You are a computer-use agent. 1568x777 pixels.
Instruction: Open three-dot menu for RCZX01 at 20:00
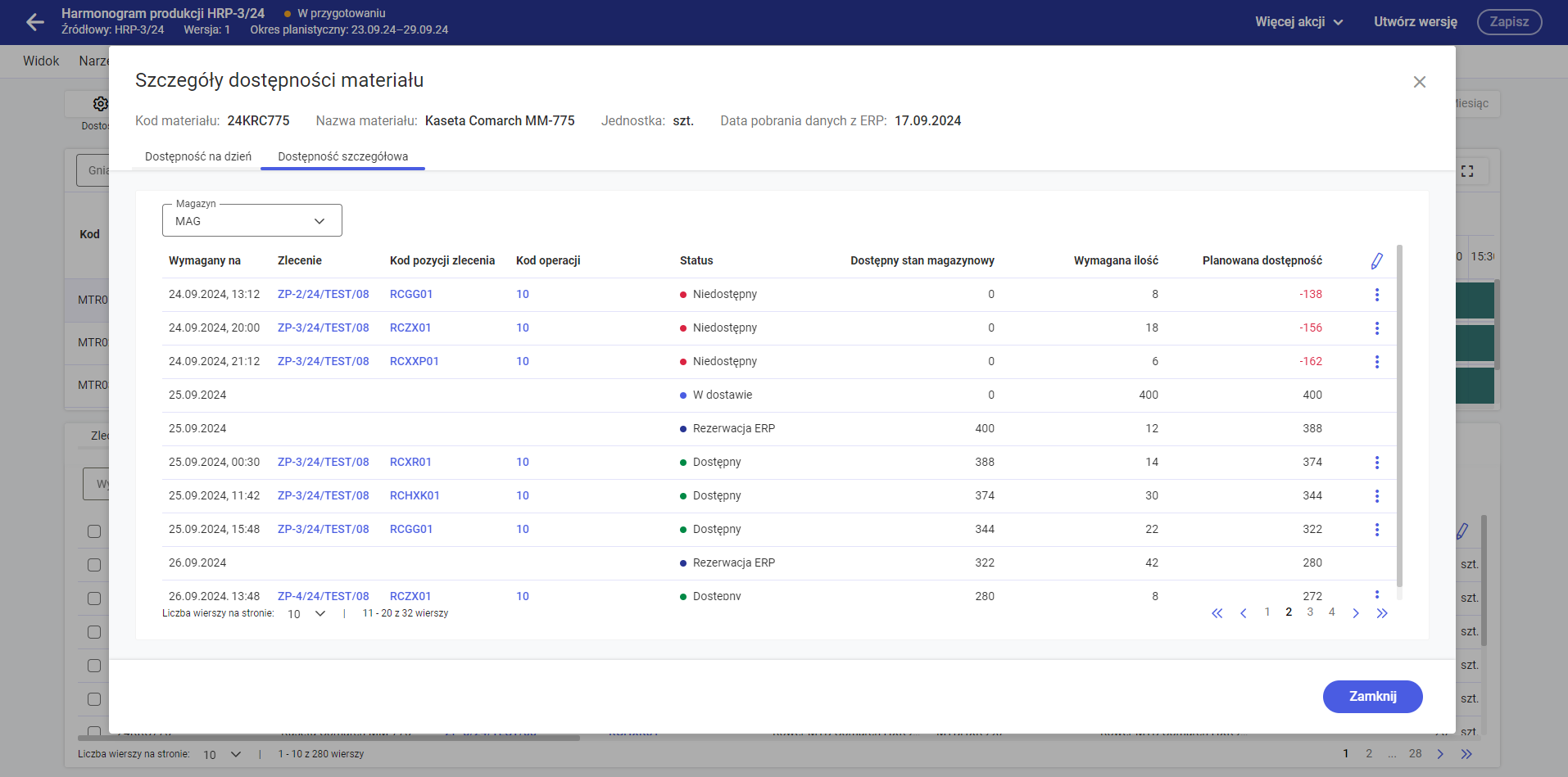point(1376,328)
